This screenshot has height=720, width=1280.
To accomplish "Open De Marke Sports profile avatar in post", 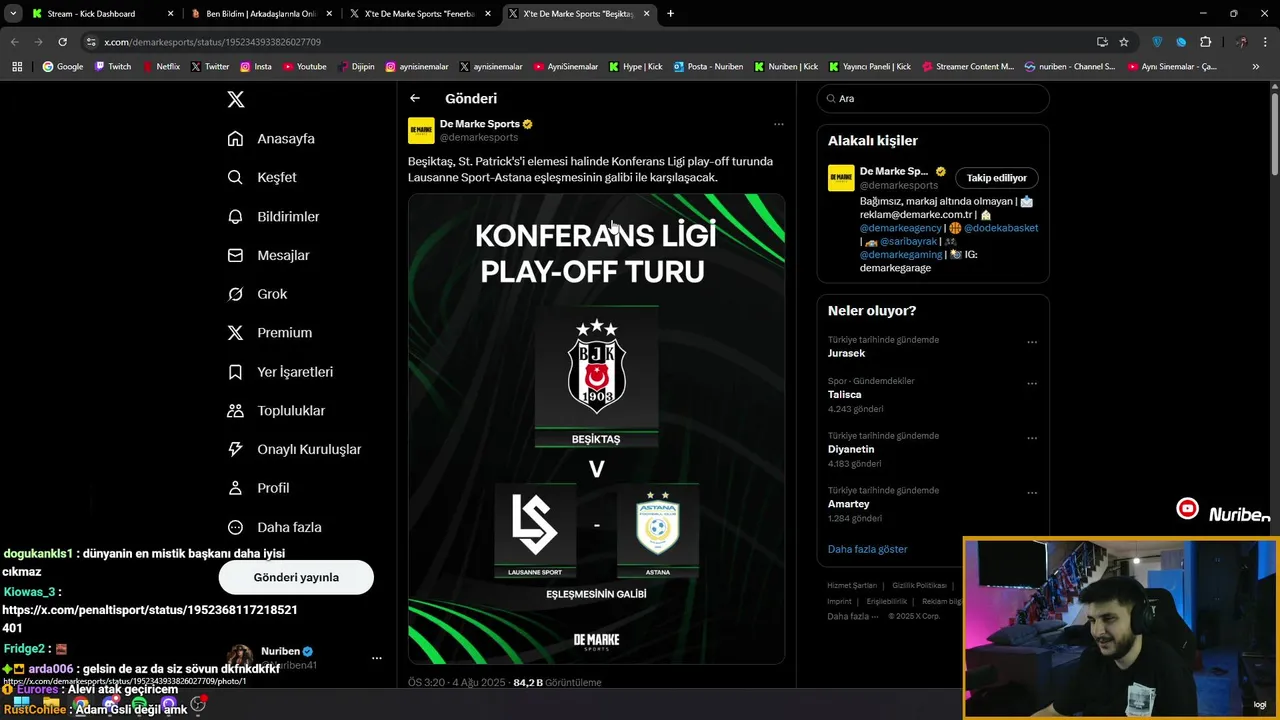I will click(421, 130).
